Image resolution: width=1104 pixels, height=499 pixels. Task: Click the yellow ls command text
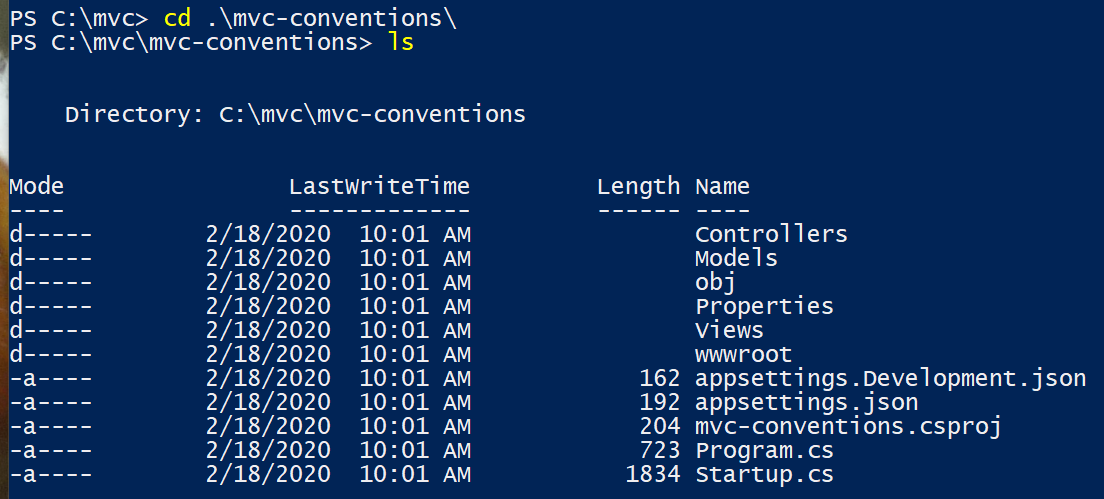[401, 42]
